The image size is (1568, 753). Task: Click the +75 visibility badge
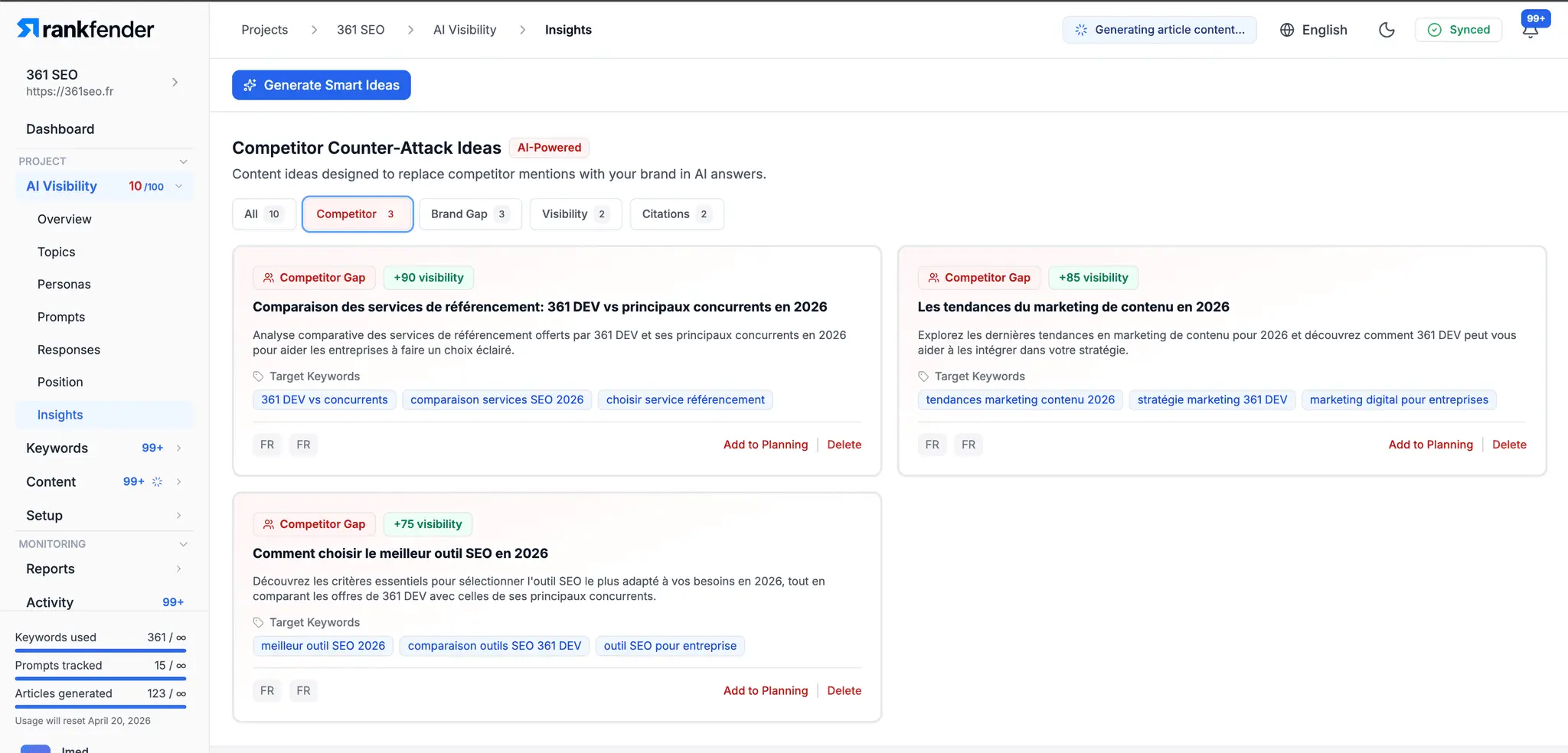(428, 524)
